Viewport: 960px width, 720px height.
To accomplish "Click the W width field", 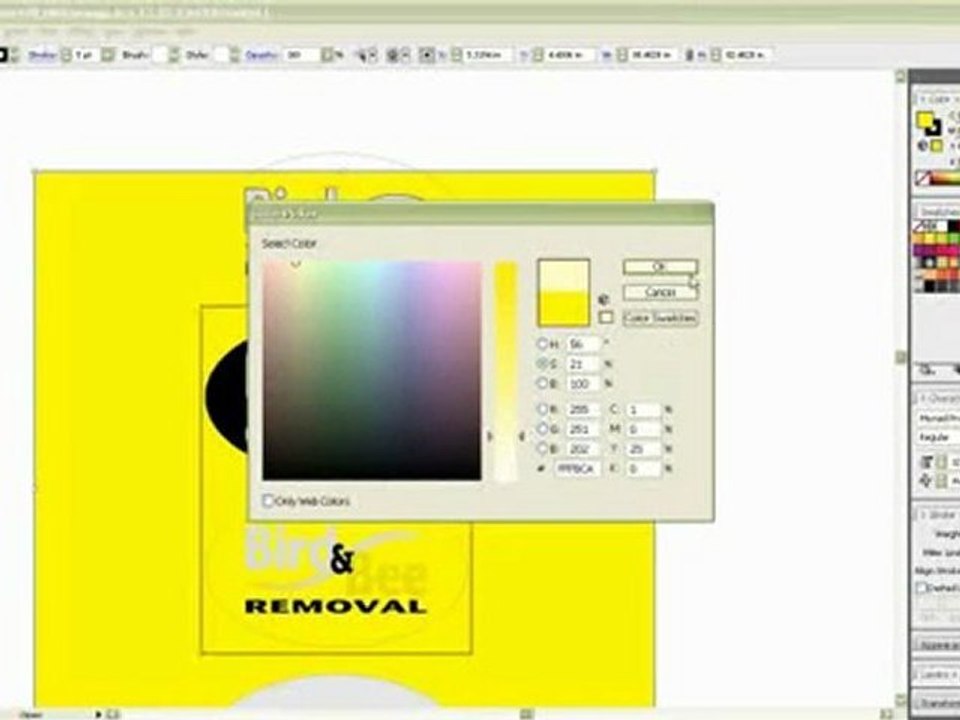I will 651,55.
